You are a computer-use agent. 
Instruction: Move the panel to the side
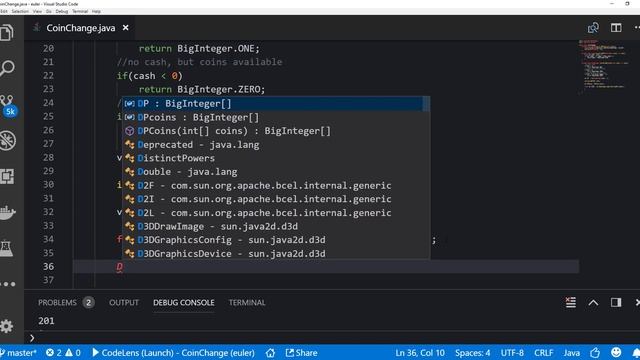pos(616,302)
